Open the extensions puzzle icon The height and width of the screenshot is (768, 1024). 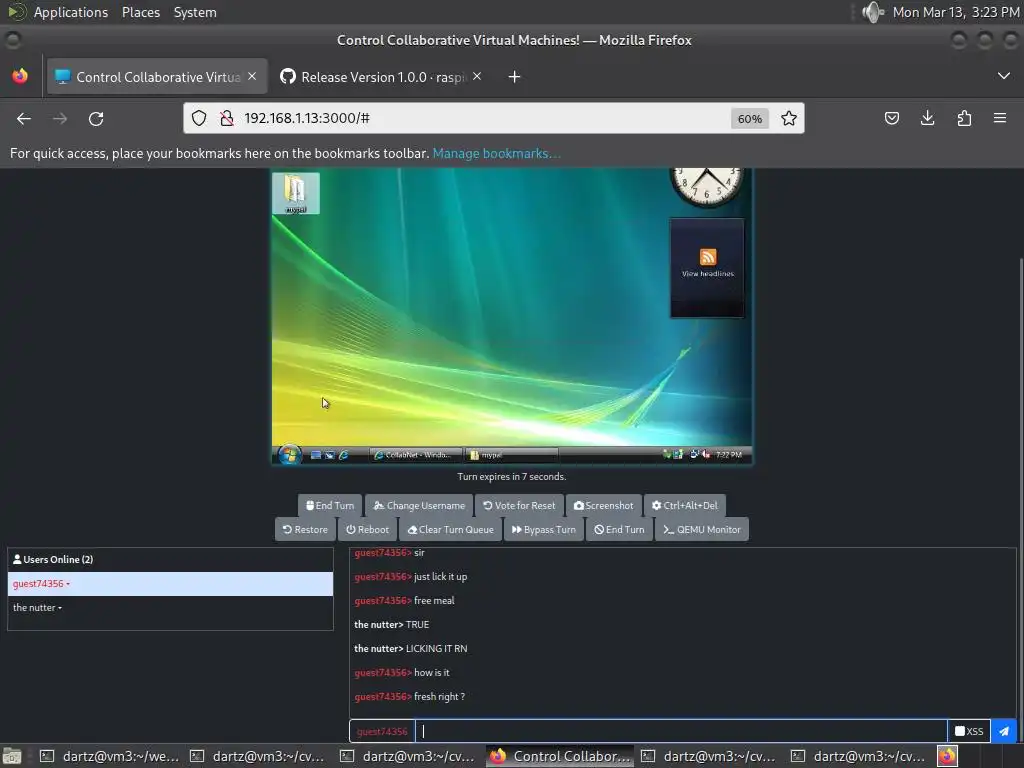tap(964, 118)
